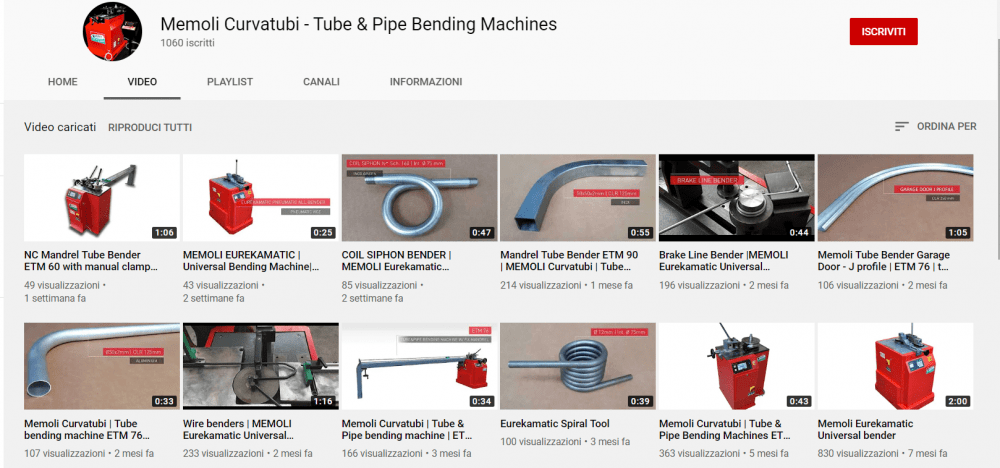Open Wire benders video thumbnail

pos(260,366)
